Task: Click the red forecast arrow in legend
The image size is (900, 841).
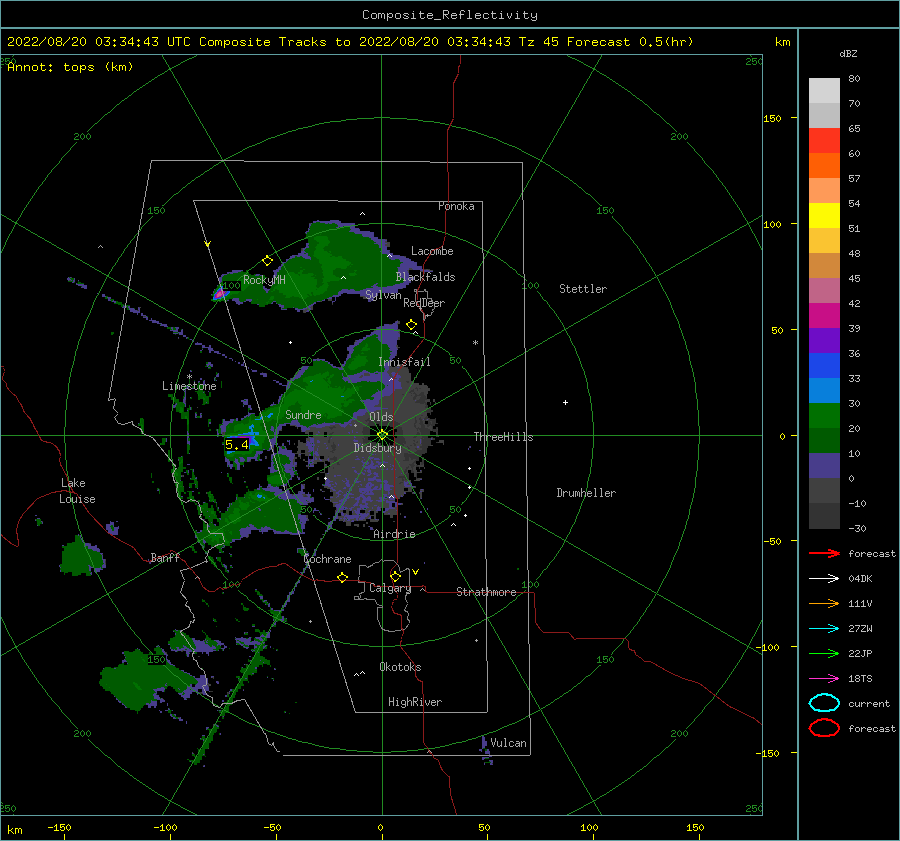Action: (824, 553)
